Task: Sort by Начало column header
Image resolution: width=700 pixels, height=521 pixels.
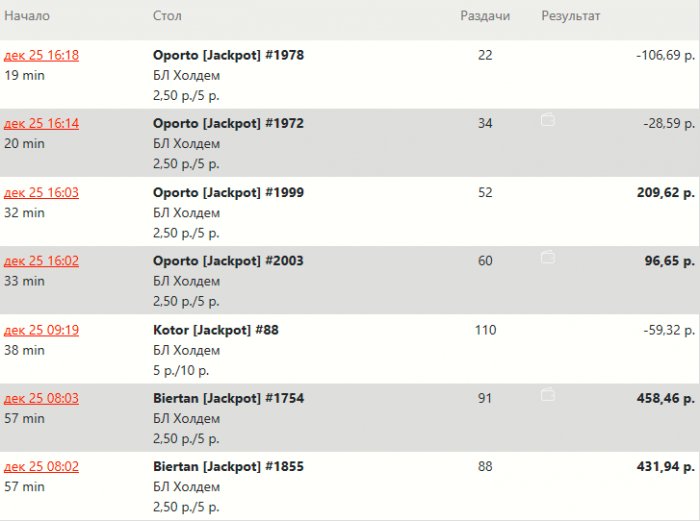Action: pos(27,16)
